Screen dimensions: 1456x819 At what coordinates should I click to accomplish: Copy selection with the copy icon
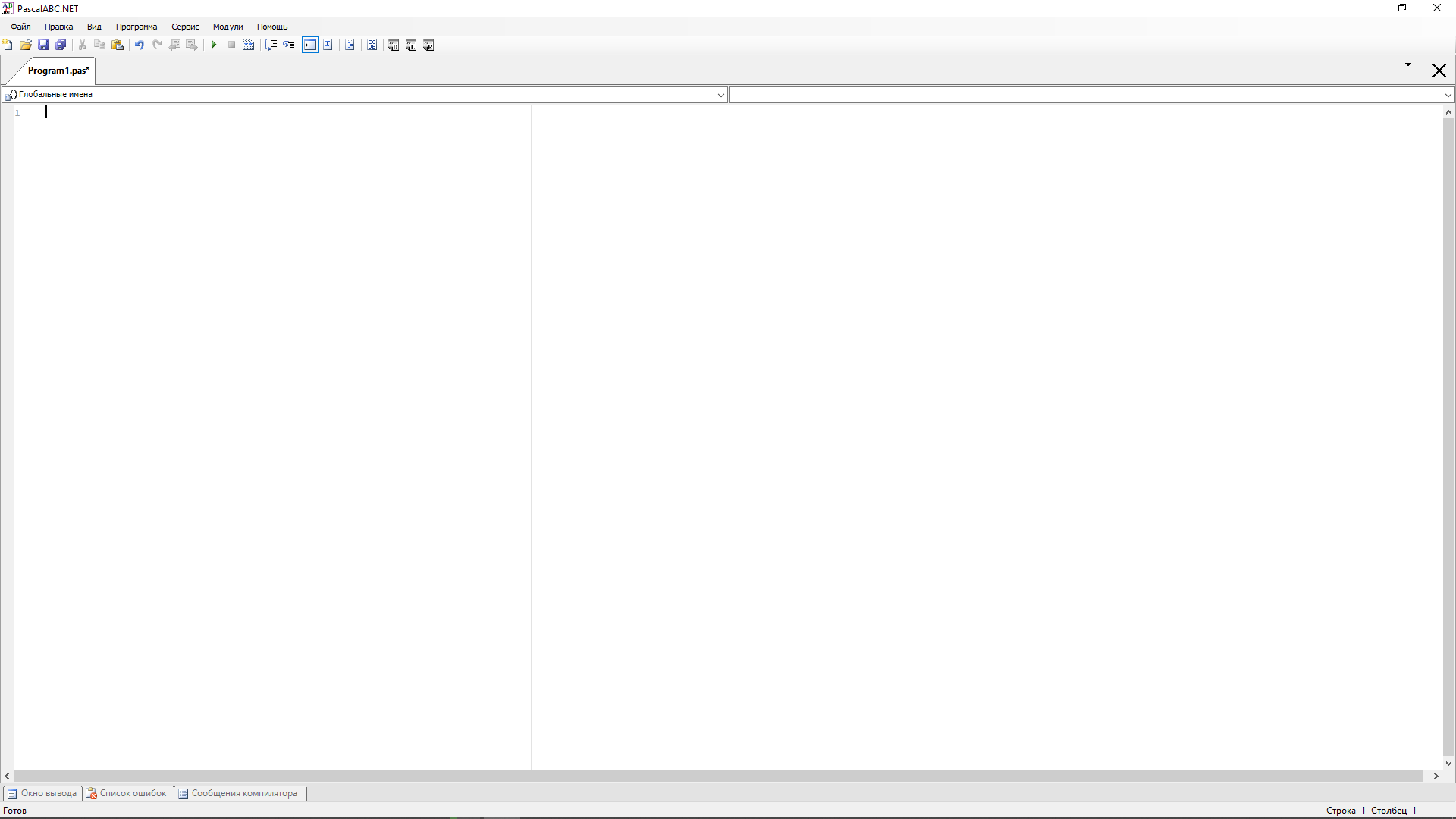point(99,45)
